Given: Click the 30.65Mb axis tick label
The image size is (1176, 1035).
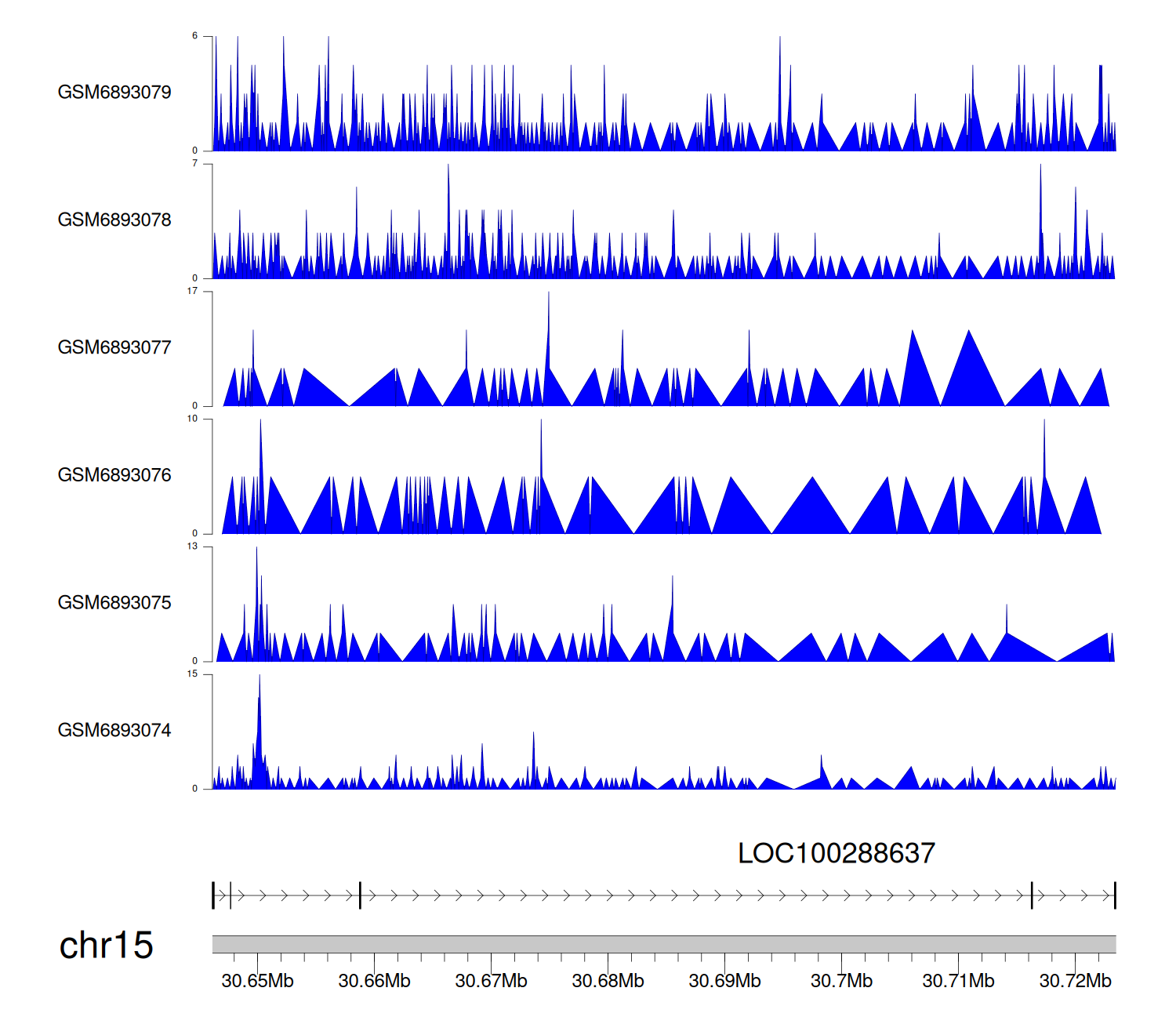Looking at the screenshot, I should (x=257, y=981).
